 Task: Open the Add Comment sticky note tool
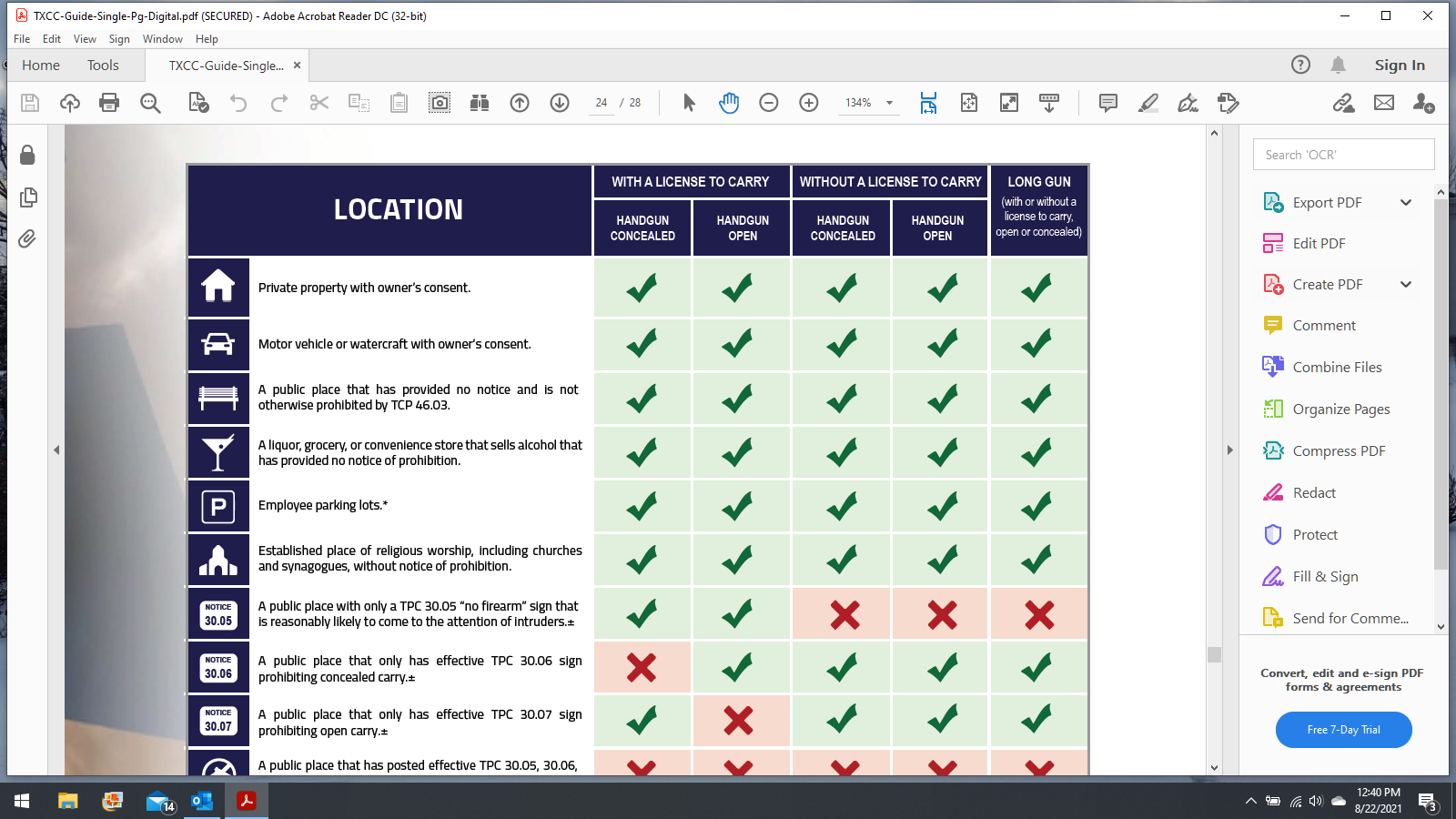click(1107, 103)
